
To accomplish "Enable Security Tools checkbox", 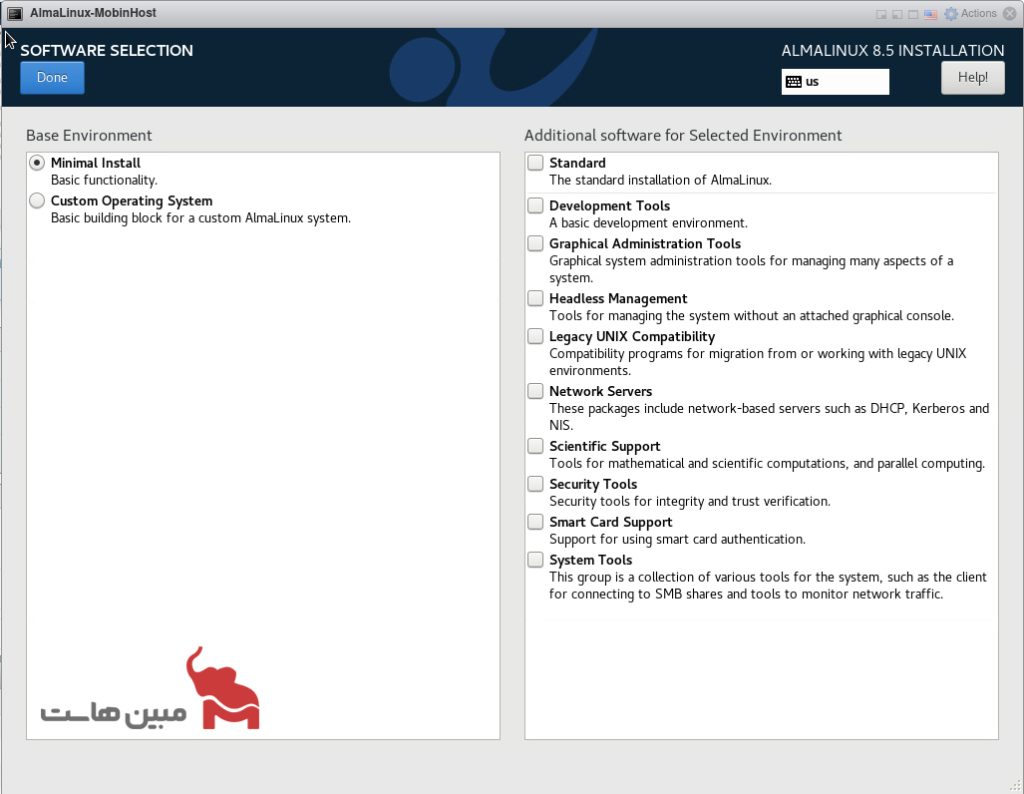I will tap(536, 483).
